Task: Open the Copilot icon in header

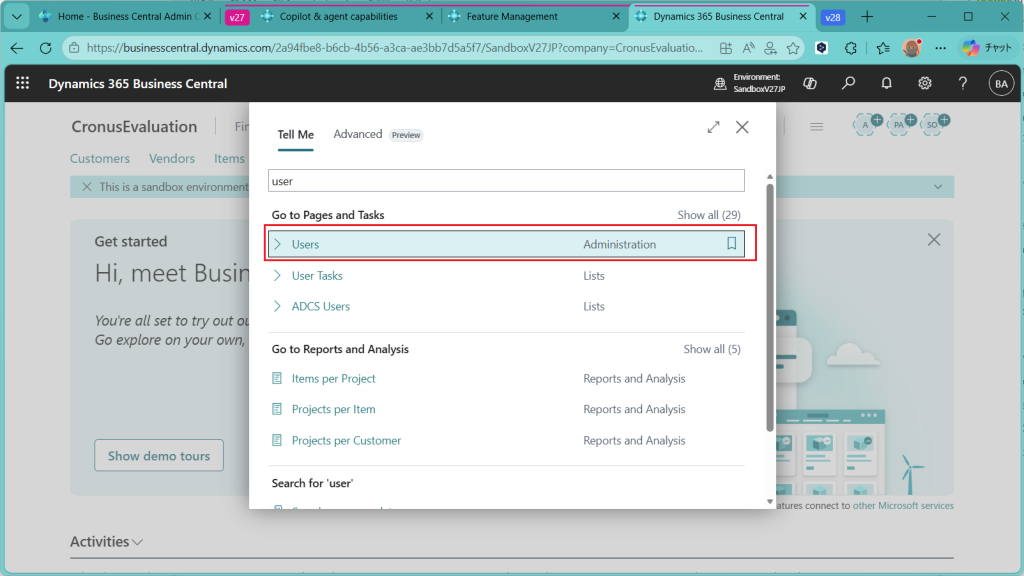Action: pos(810,84)
